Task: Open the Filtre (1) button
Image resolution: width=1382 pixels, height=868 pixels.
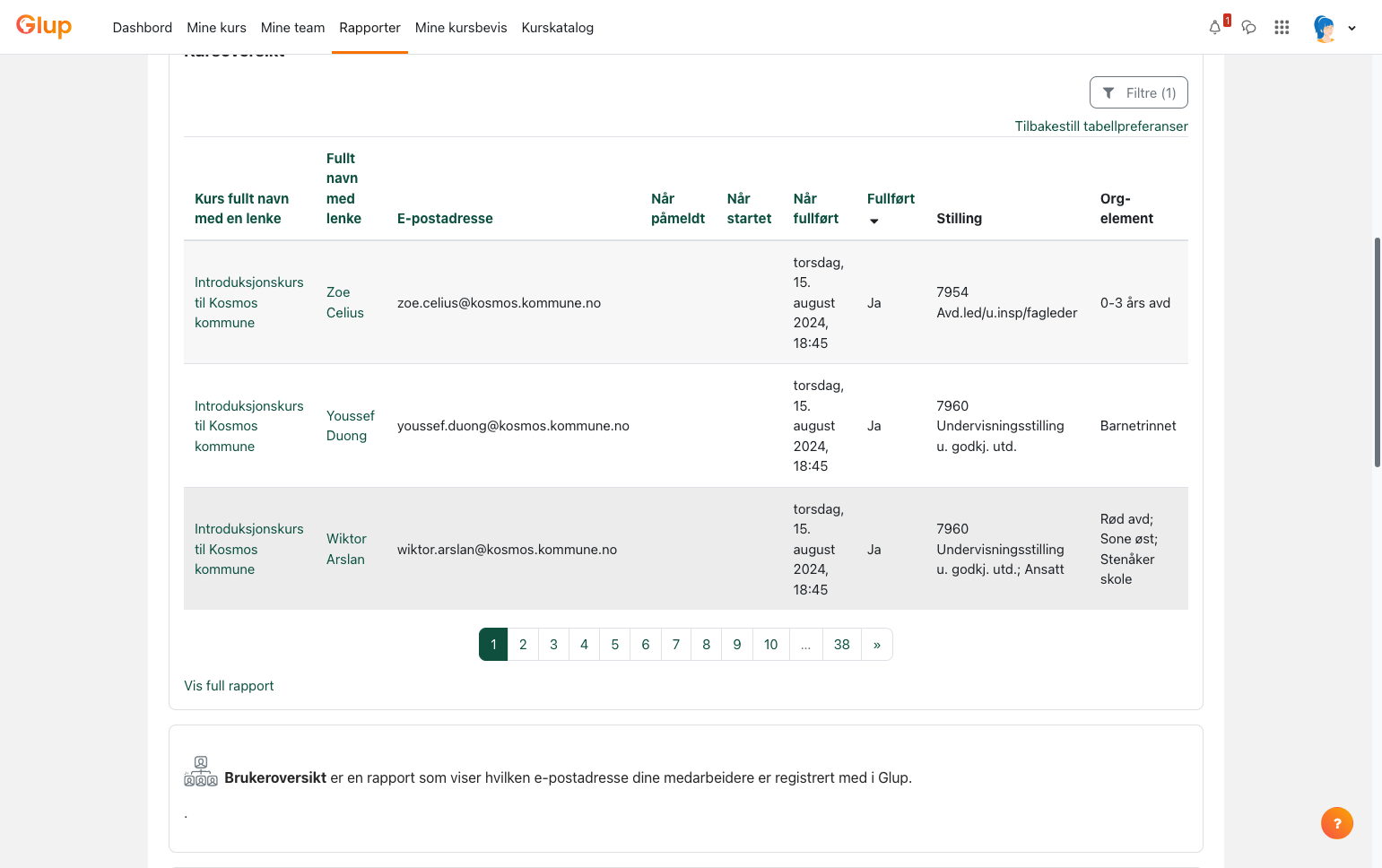Action: click(1139, 92)
